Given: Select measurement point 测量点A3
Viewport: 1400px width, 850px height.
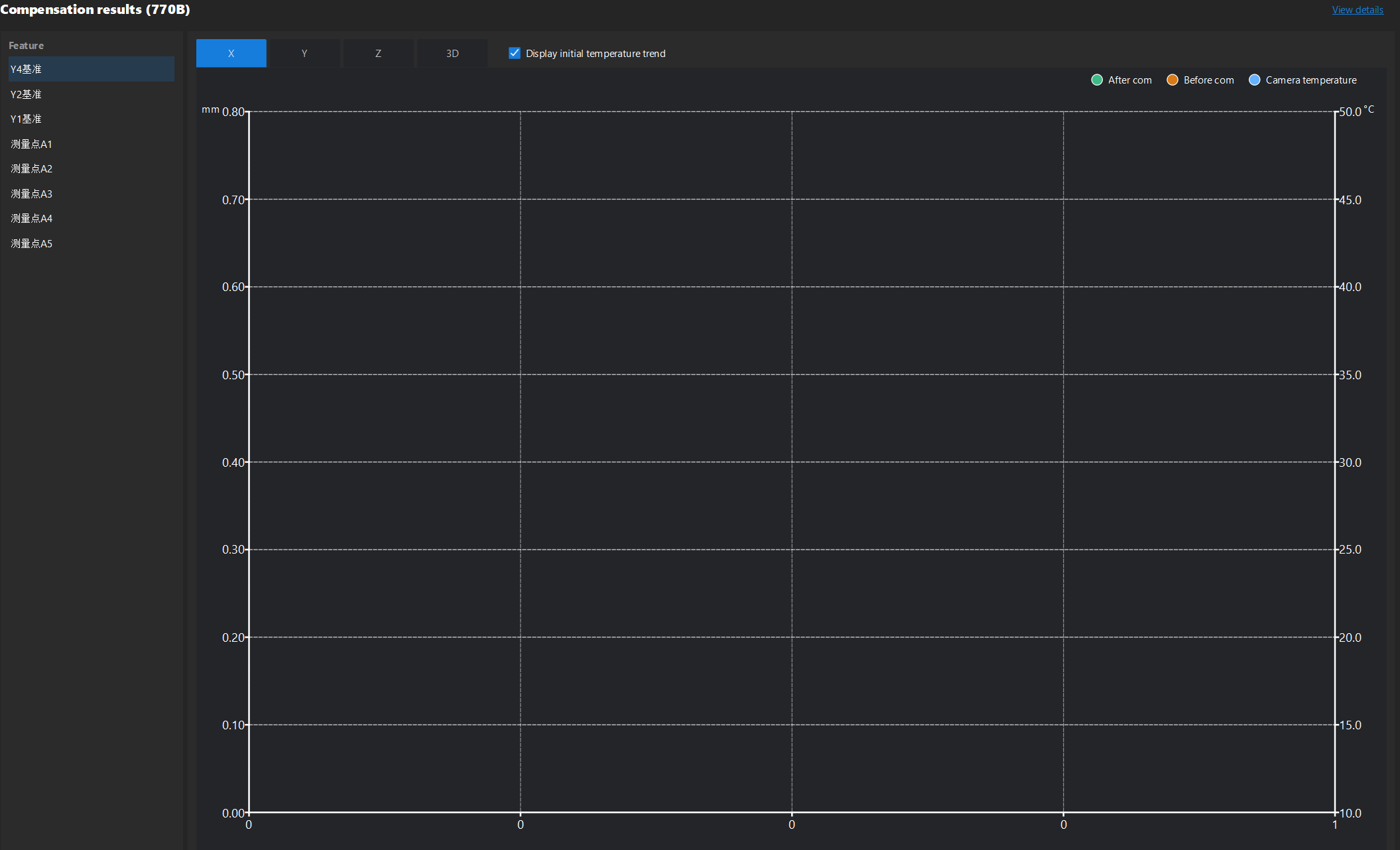Looking at the screenshot, I should tap(91, 194).
